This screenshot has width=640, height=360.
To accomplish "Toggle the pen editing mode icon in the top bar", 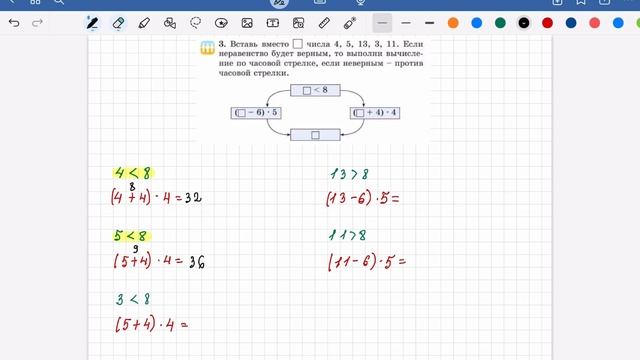I will pyautogui.click(x=279, y=2).
